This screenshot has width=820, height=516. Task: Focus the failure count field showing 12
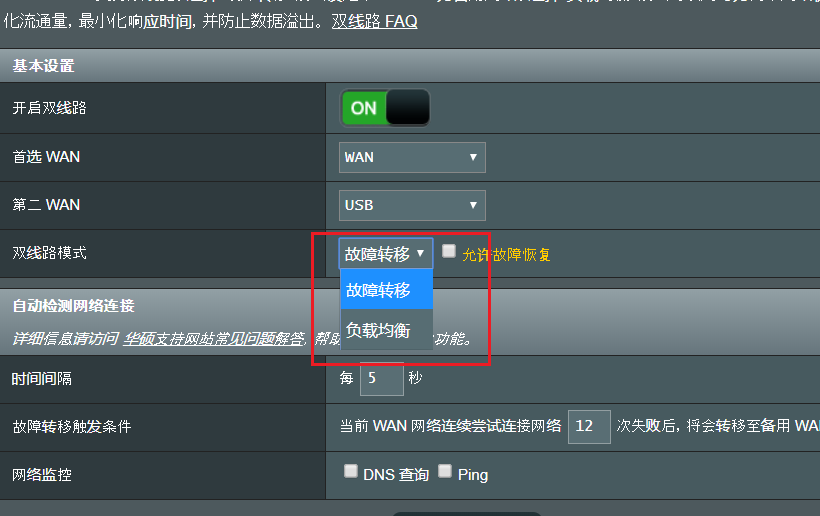[x=589, y=427]
